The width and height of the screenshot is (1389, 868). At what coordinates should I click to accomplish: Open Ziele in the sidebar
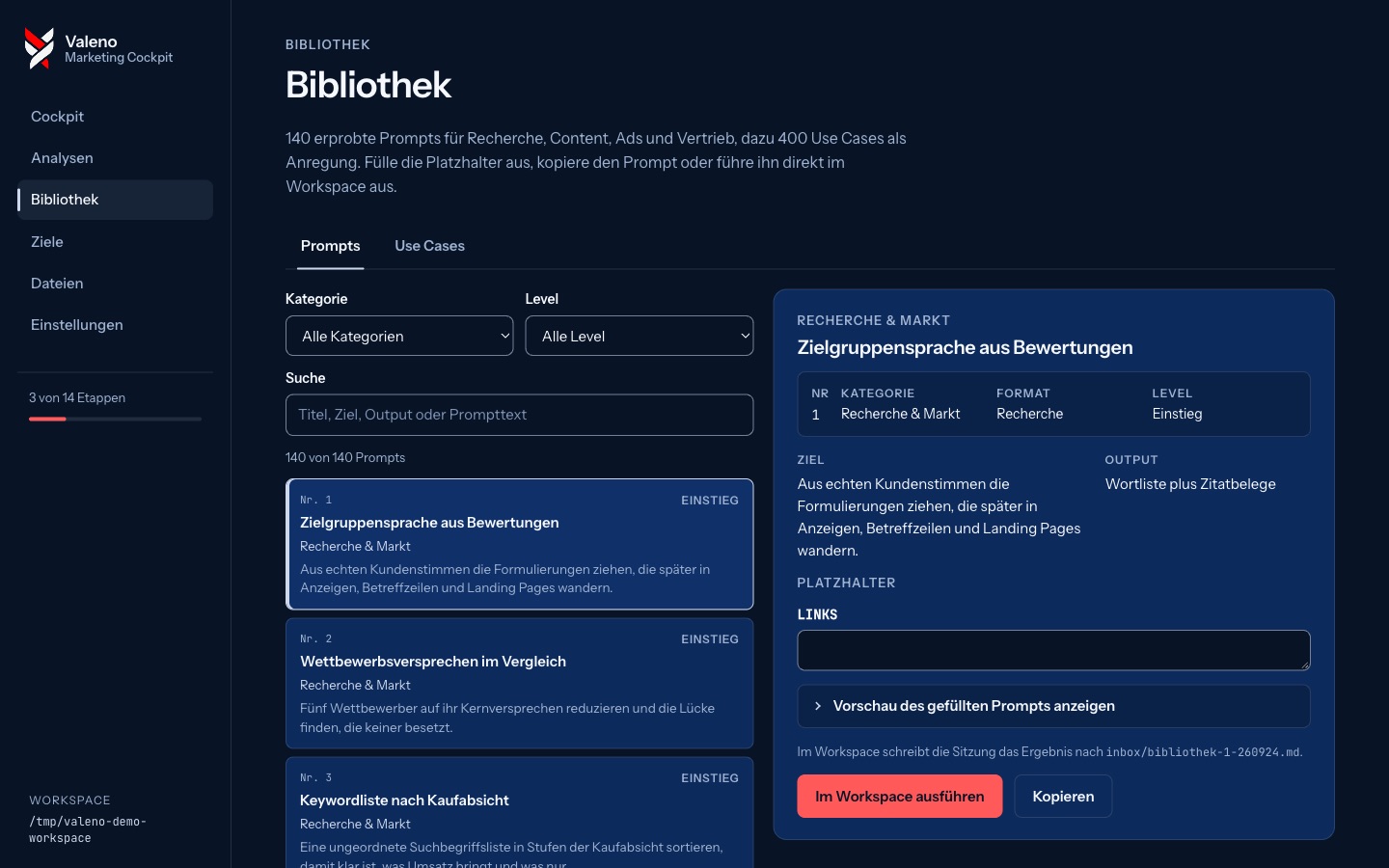click(115, 242)
